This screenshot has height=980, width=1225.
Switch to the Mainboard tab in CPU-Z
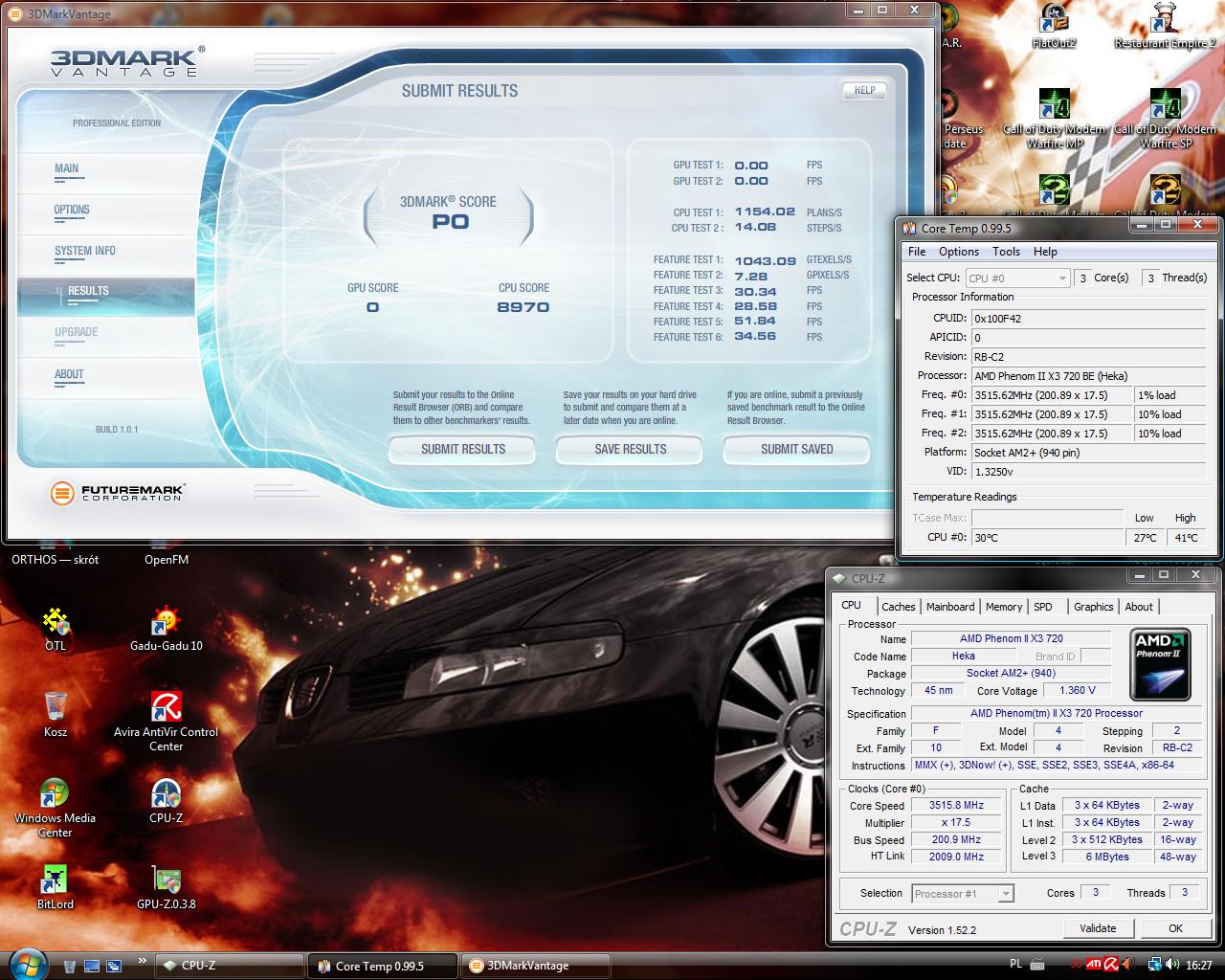950,607
